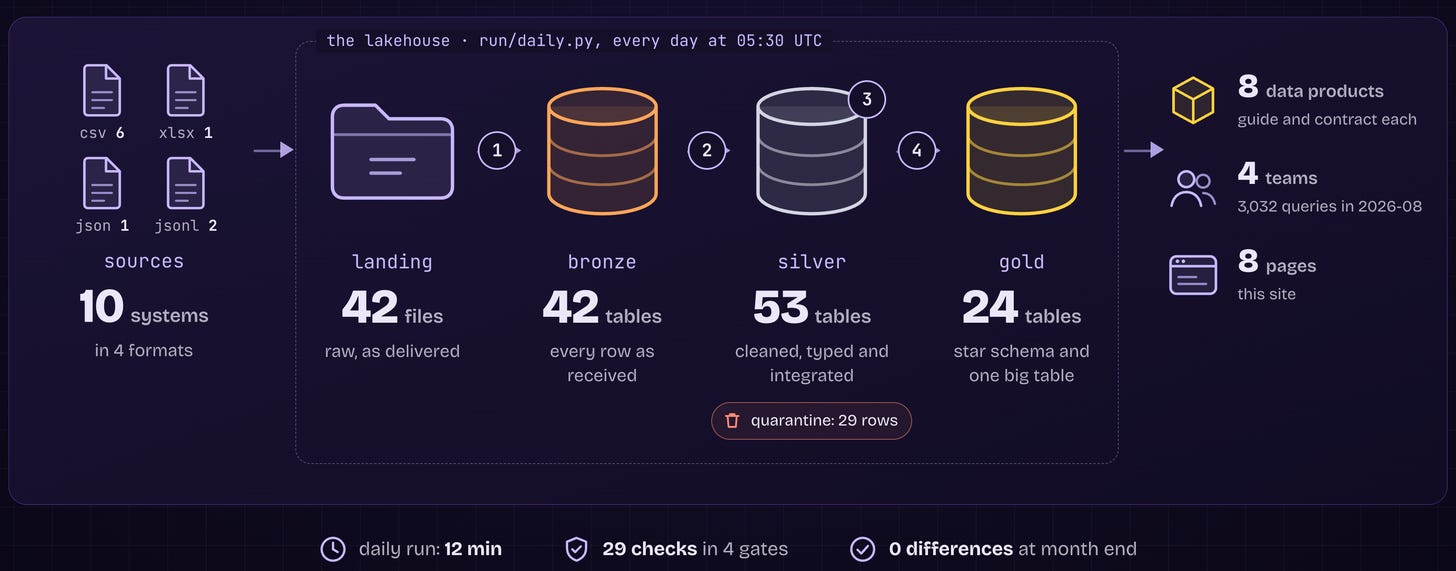Viewport: 1456px width, 571px height.
Task: Click the 'jsonl 2' label
Action: [x=186, y=225]
